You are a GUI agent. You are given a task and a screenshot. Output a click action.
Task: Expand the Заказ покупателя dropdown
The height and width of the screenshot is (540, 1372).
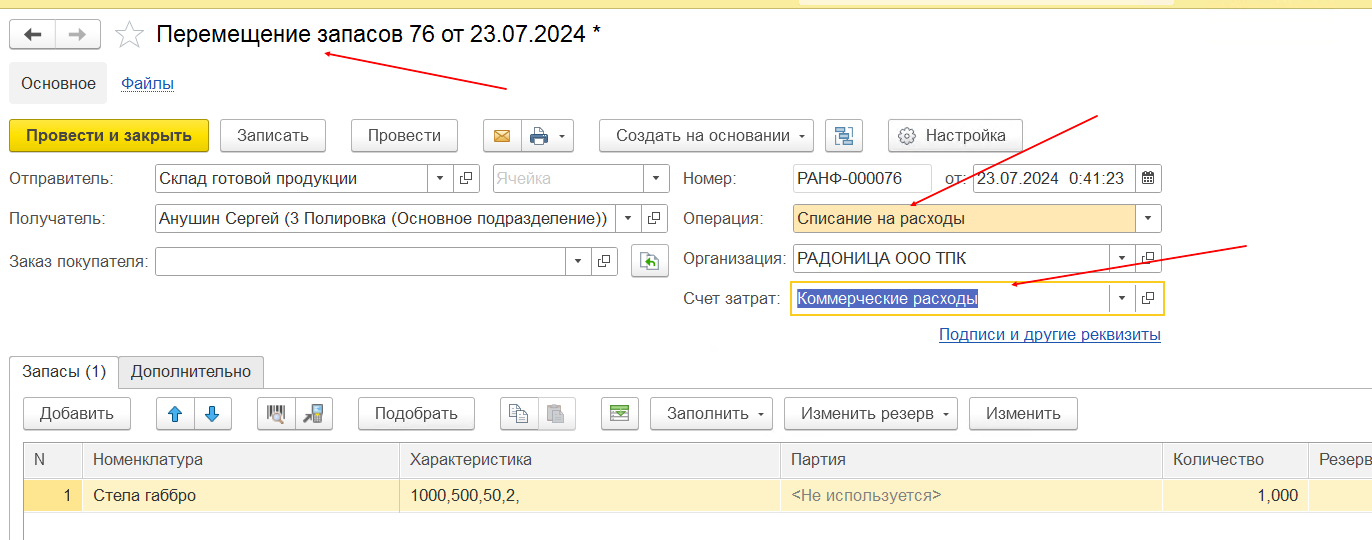tap(579, 262)
